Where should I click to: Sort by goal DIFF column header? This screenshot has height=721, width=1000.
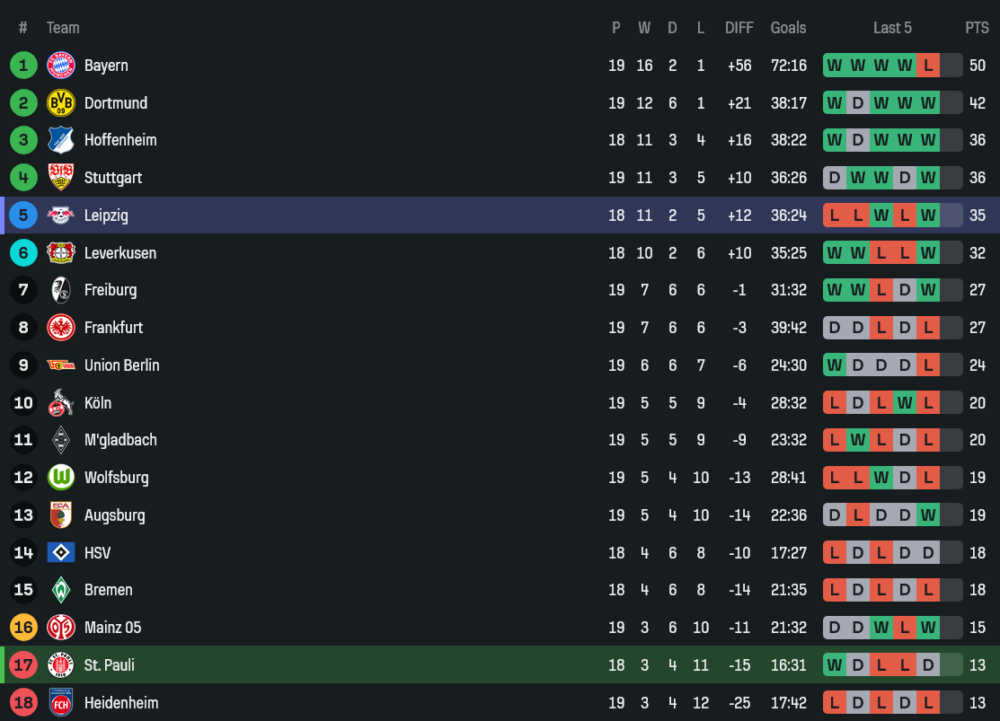pos(739,28)
